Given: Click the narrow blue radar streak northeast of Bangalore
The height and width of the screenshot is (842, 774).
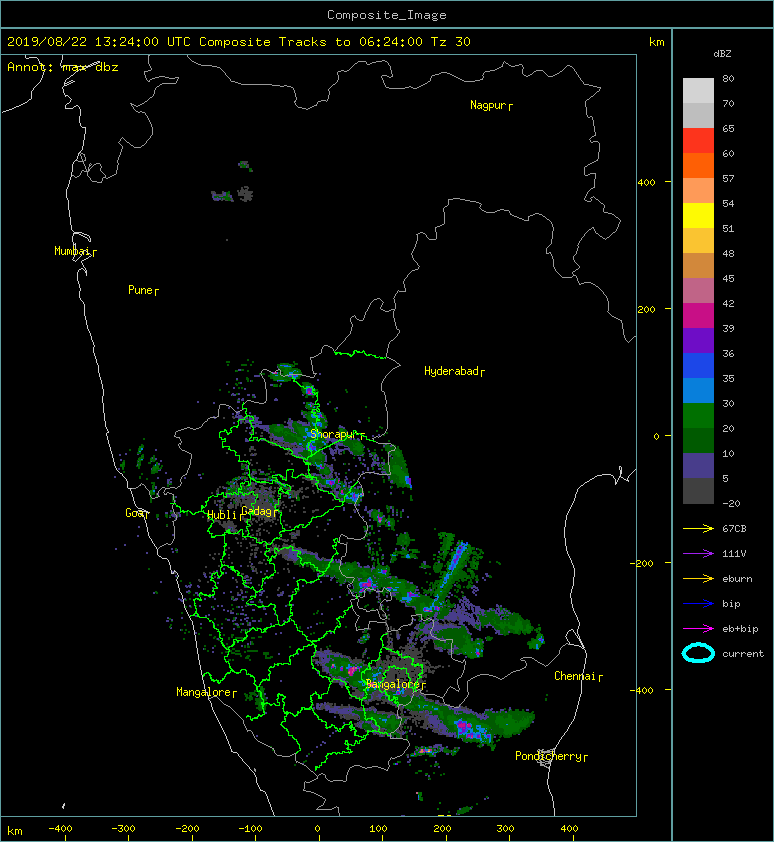Looking at the screenshot, I should pos(449,577).
